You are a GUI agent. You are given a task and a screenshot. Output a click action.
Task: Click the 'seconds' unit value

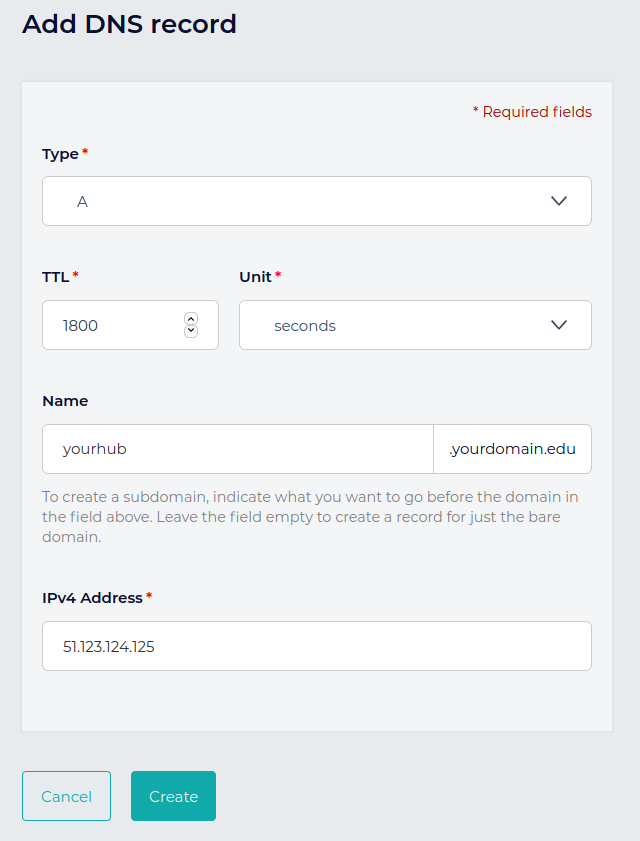tap(305, 326)
